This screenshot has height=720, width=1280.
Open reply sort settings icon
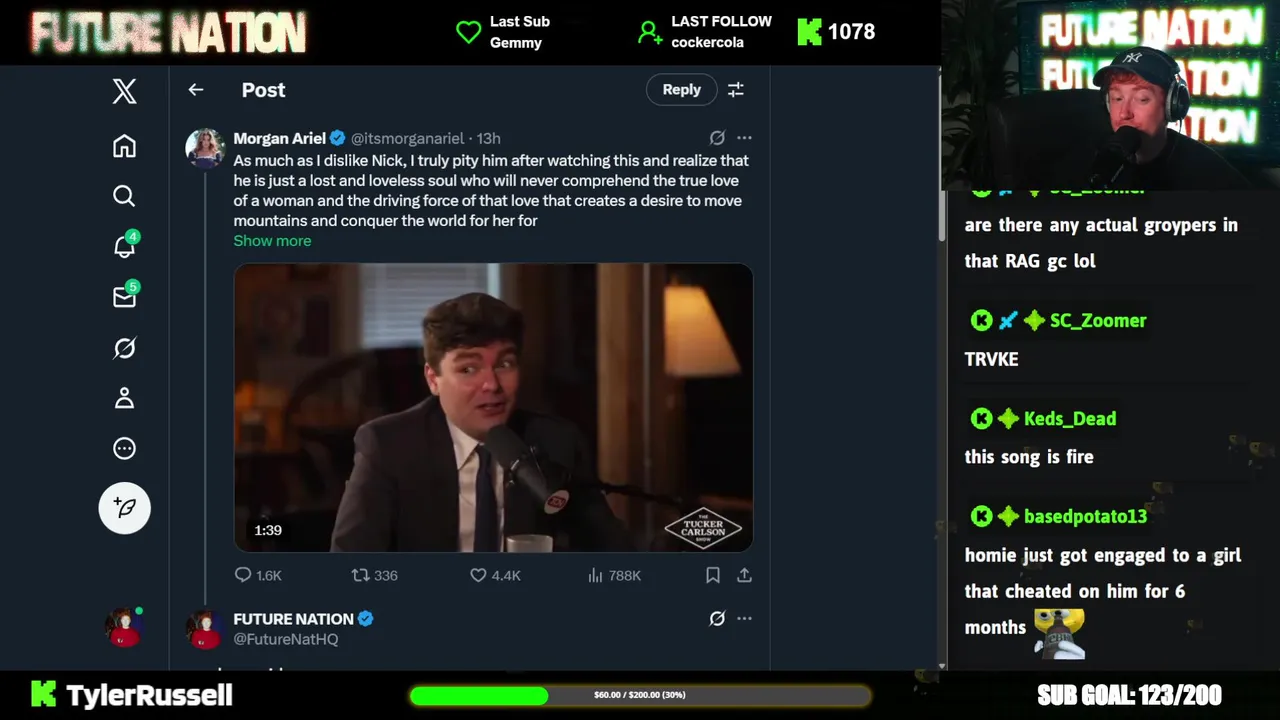click(736, 90)
